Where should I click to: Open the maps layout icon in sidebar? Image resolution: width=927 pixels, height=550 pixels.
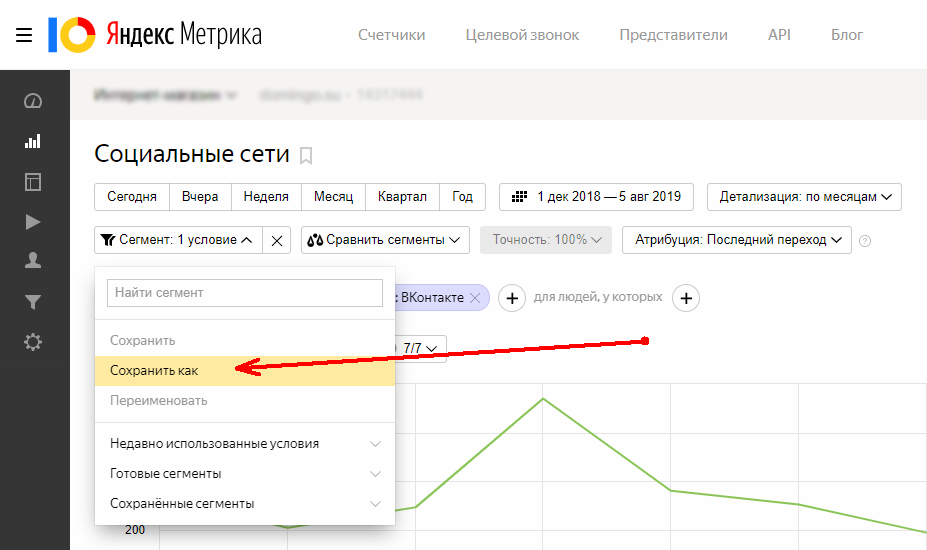pos(33,182)
